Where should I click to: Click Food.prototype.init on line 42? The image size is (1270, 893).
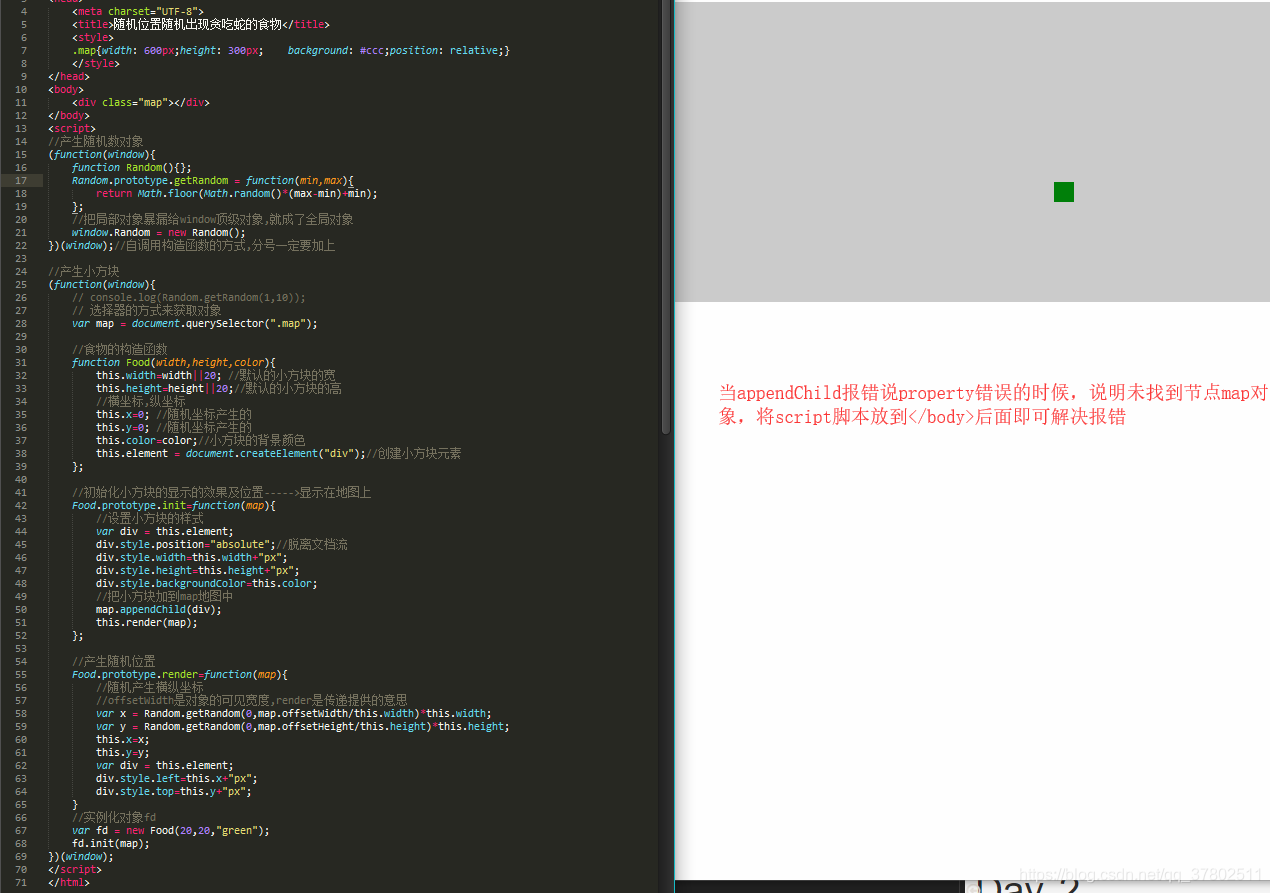click(131, 505)
